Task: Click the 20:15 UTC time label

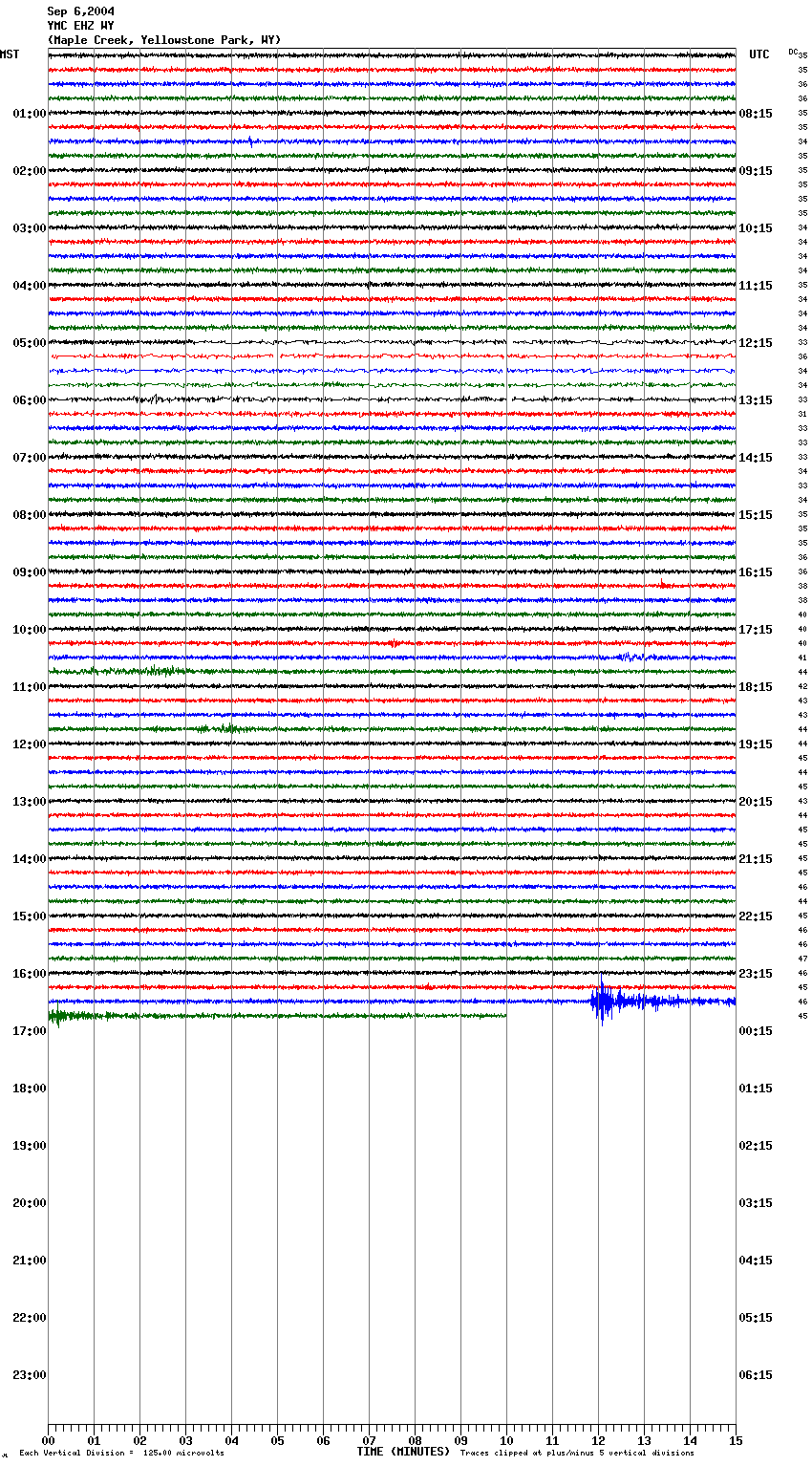Action: [756, 802]
